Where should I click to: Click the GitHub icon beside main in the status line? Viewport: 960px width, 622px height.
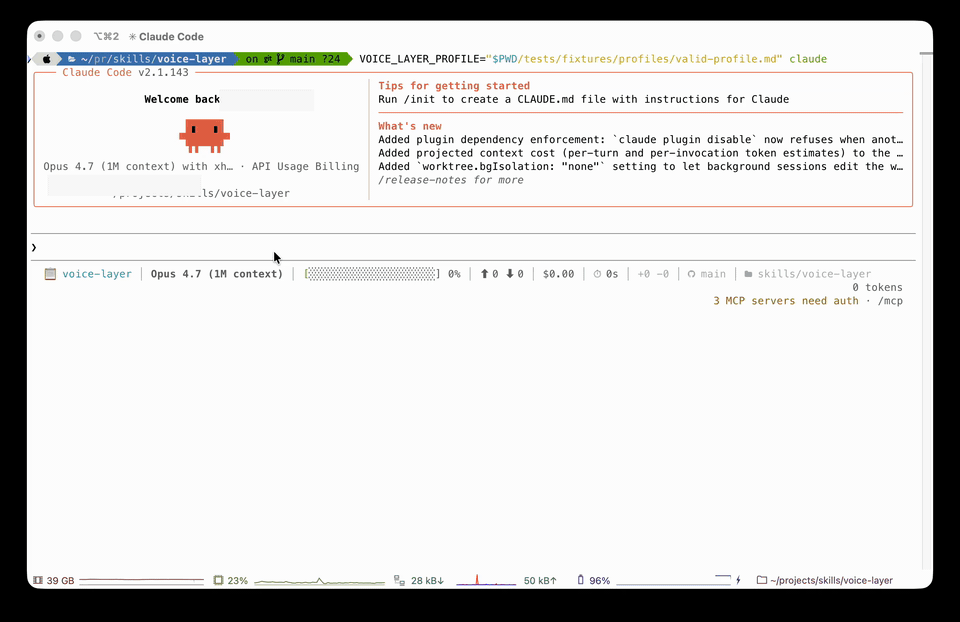(x=691, y=274)
